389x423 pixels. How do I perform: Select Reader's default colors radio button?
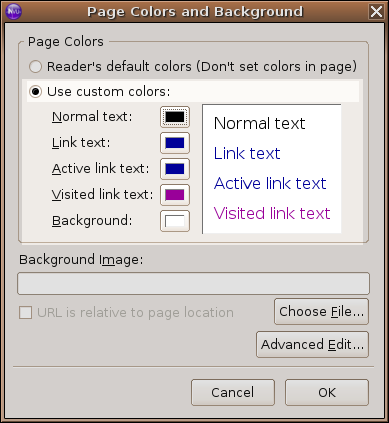(35, 67)
